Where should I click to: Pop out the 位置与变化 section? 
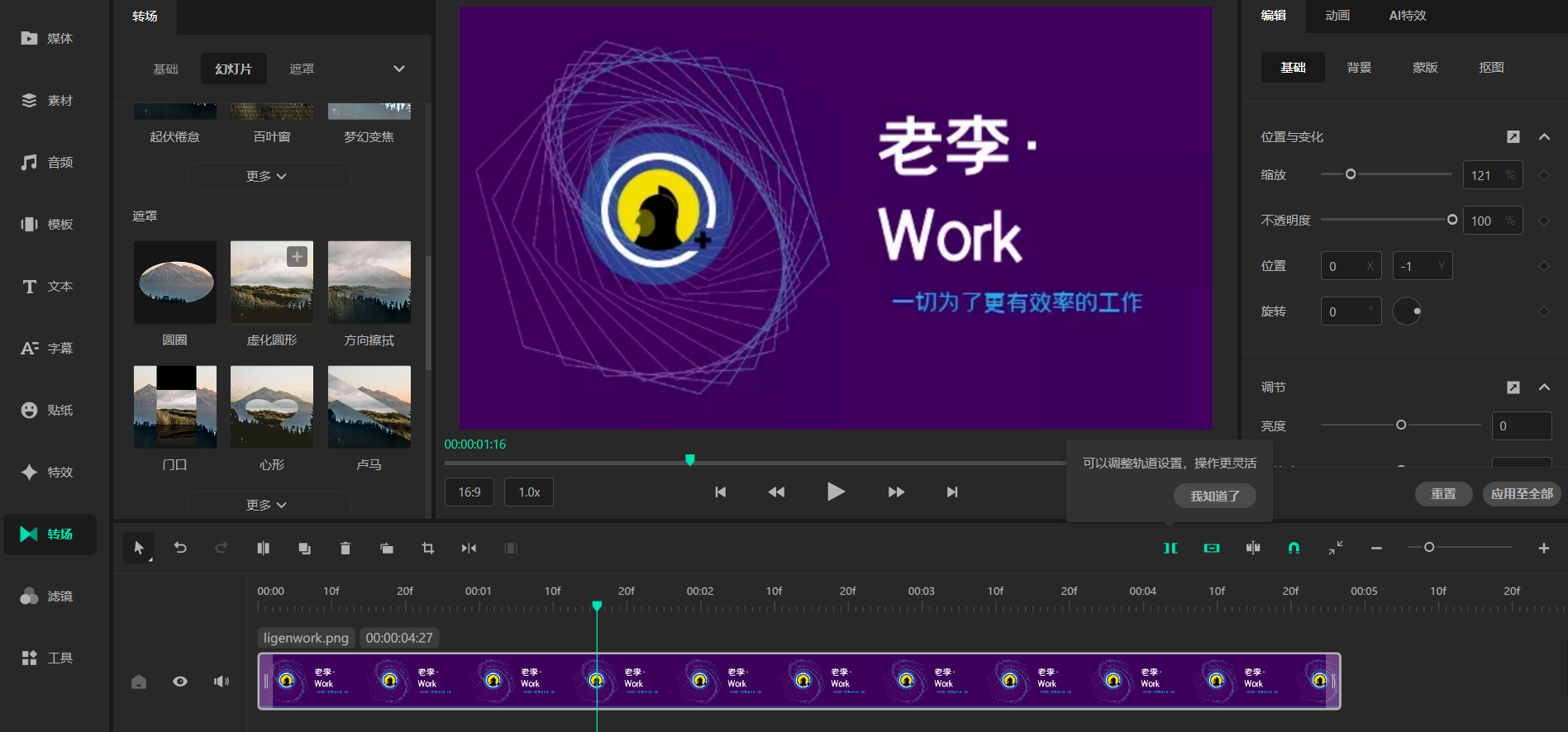(x=1513, y=137)
